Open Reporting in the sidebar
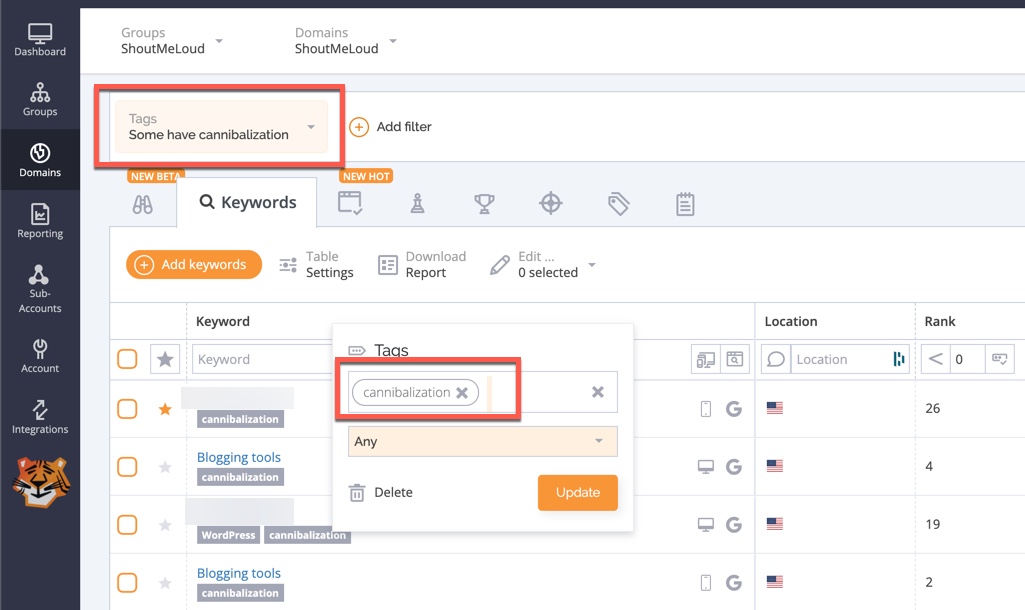 coord(40,221)
